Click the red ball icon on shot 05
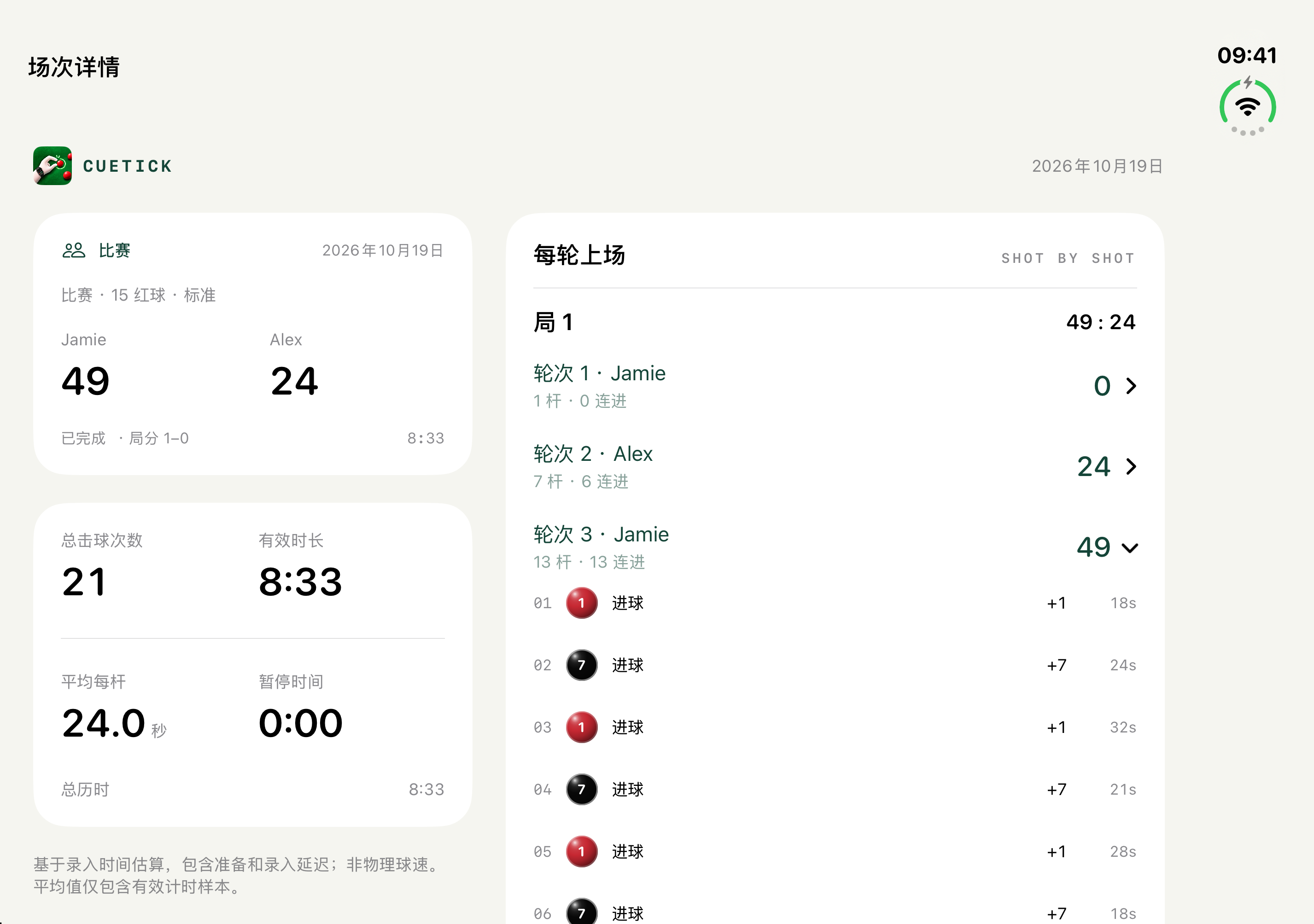 click(581, 852)
